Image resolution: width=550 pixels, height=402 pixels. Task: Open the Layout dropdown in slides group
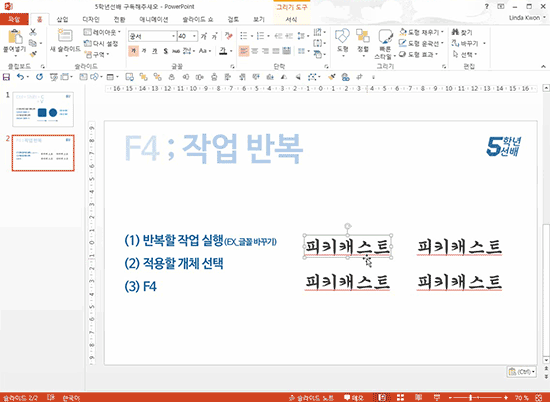(x=102, y=32)
